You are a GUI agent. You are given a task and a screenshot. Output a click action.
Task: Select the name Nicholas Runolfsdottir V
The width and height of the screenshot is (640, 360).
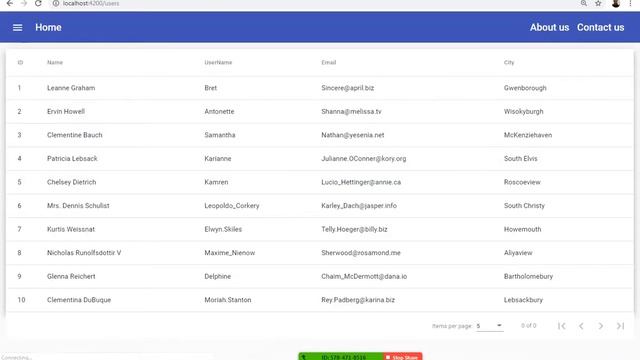point(84,253)
